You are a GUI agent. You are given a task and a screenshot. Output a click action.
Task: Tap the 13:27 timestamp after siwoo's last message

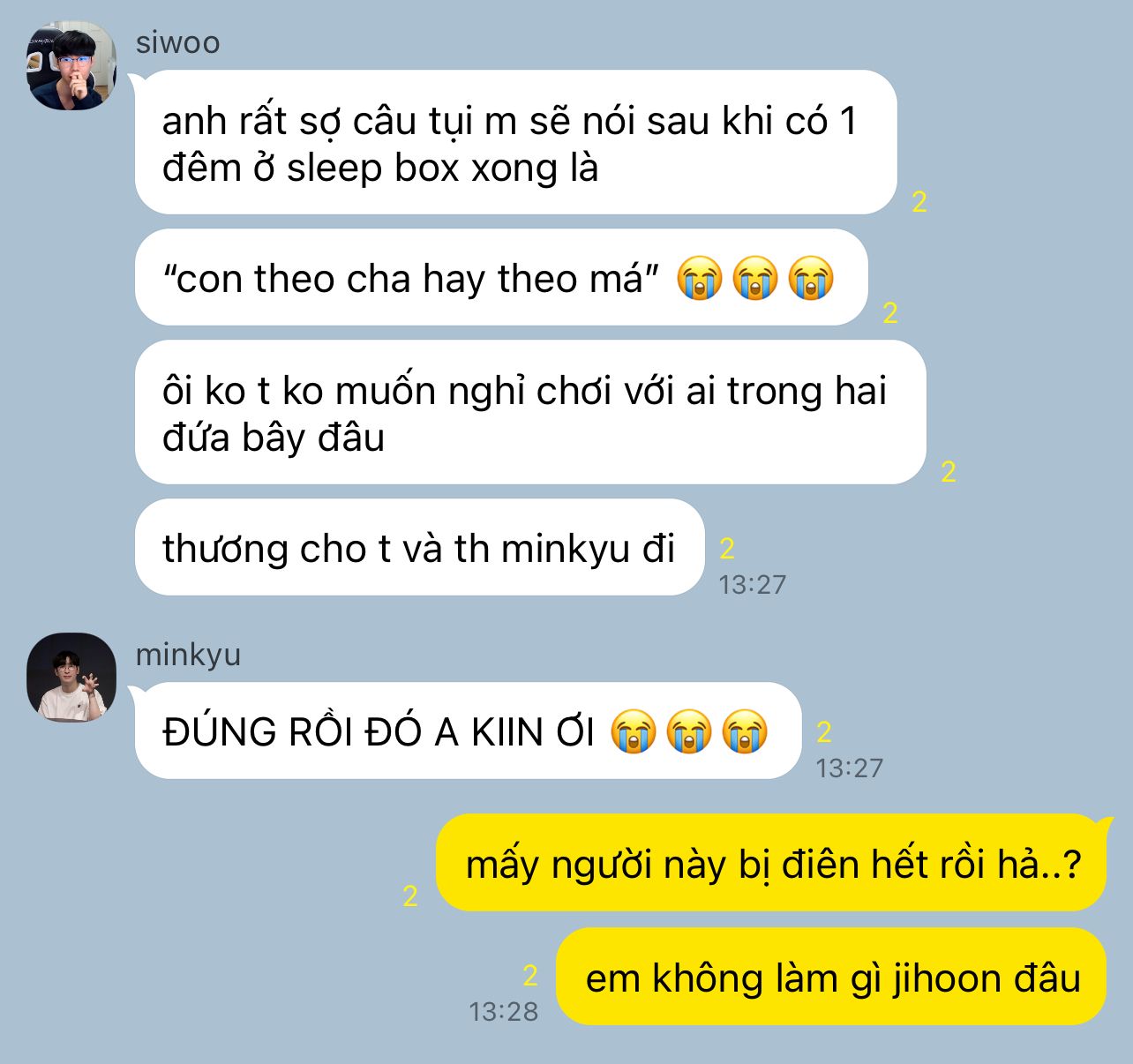click(x=752, y=584)
